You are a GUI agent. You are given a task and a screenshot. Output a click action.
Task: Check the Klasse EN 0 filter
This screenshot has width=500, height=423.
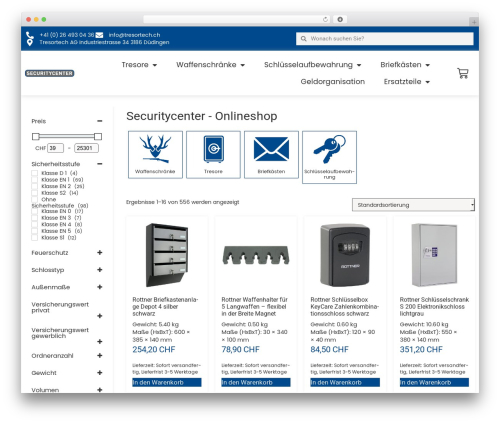coord(34,211)
